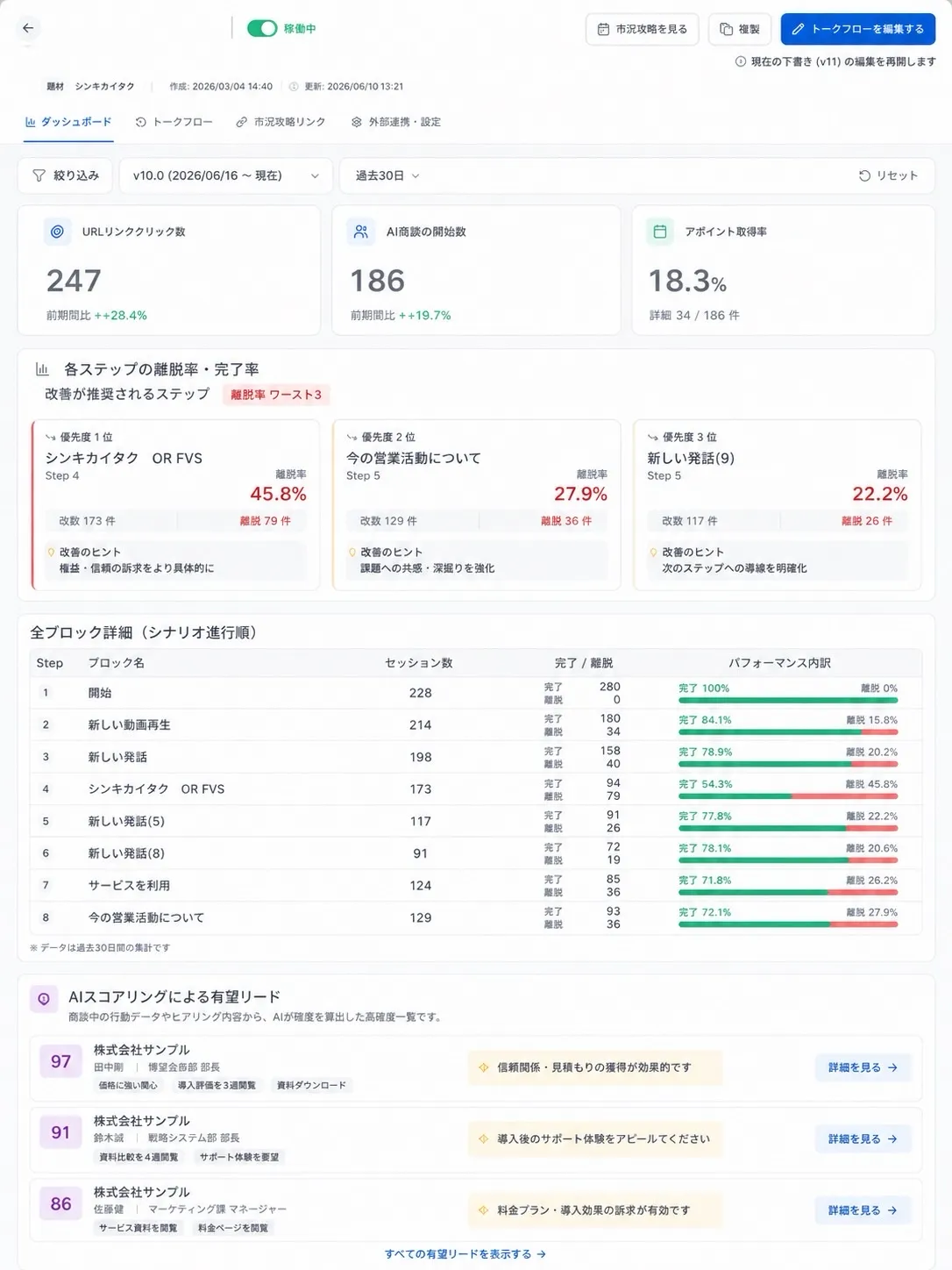This screenshot has width=952, height=1270.
Task: Toggle the 稼働中 switch off
Action: pos(262,28)
